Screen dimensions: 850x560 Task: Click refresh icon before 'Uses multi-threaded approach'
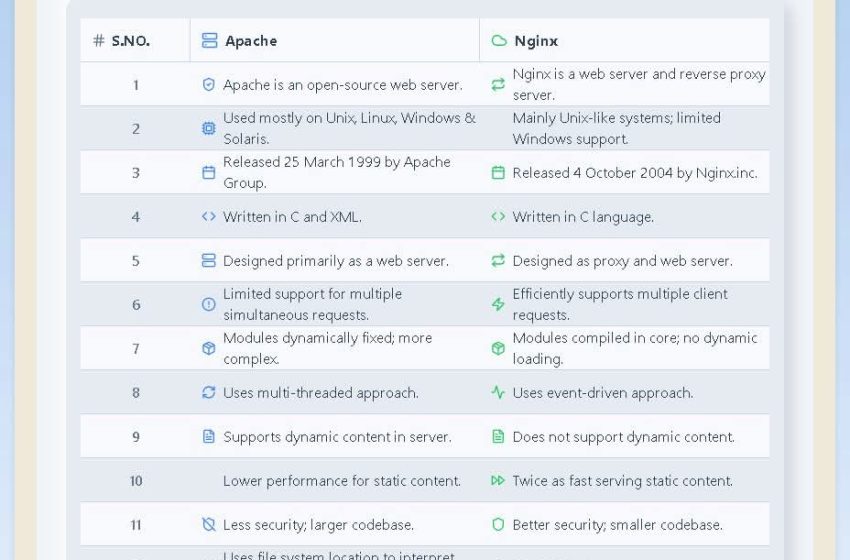click(209, 392)
